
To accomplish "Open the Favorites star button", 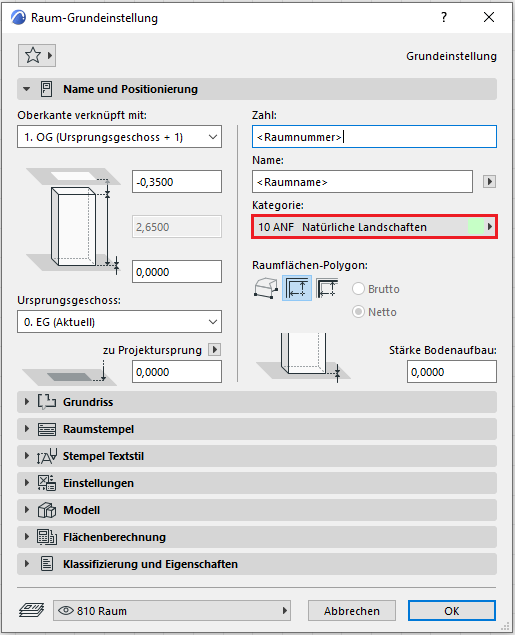I will coord(37,55).
